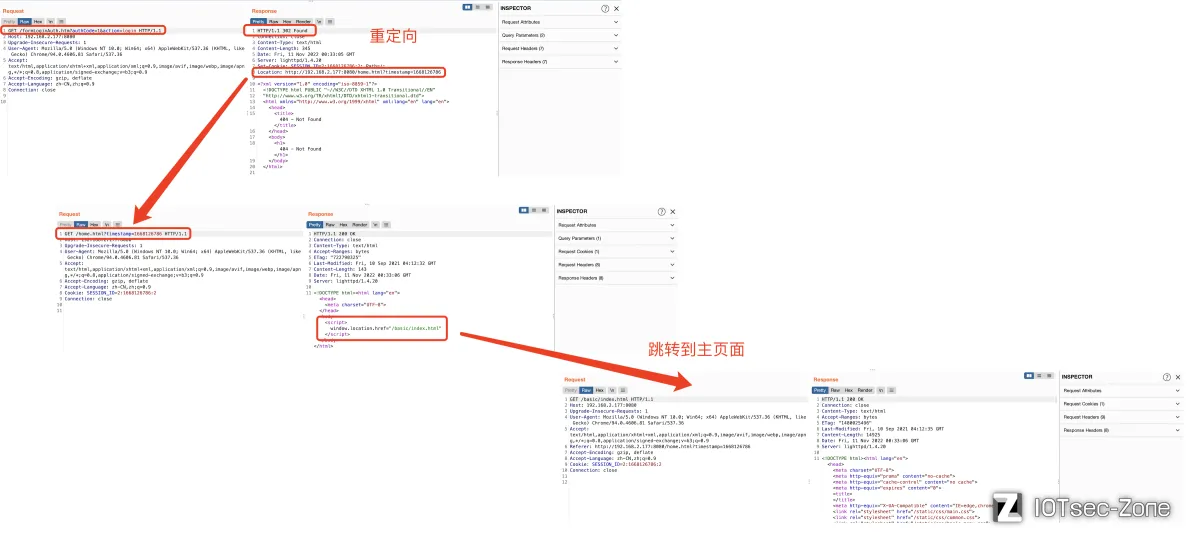The height and width of the screenshot is (541, 1188).
Task: Toggle the \n button in the bottom panel Response pane
Action: coord(880,390)
